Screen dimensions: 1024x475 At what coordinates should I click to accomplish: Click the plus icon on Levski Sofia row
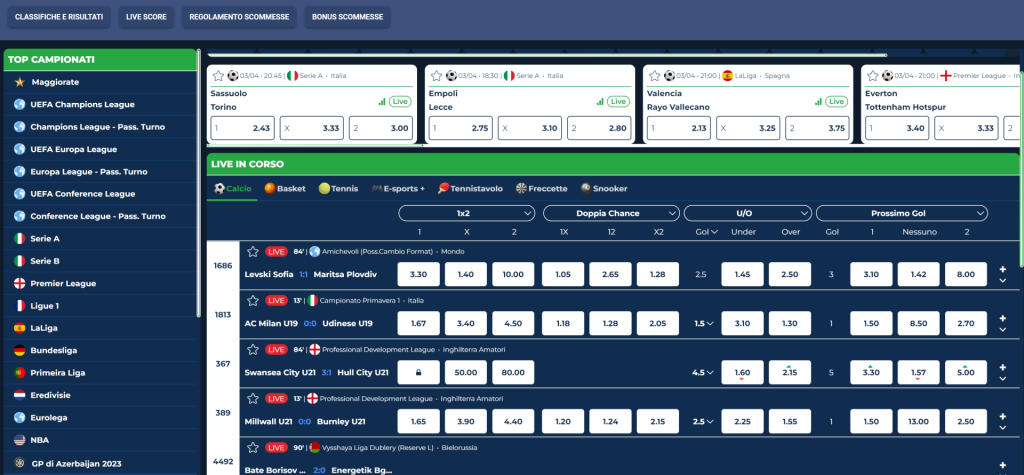tap(1002, 269)
